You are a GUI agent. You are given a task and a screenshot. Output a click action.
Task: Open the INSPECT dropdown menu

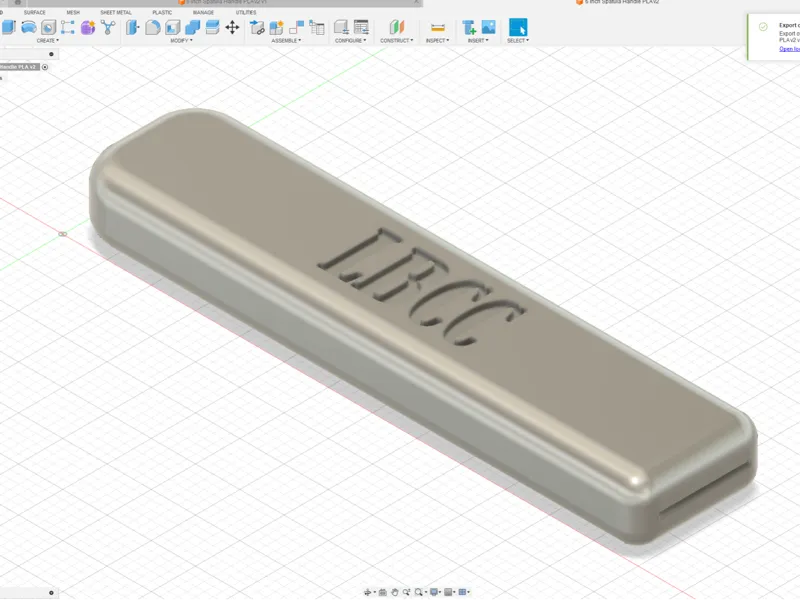pos(437,40)
